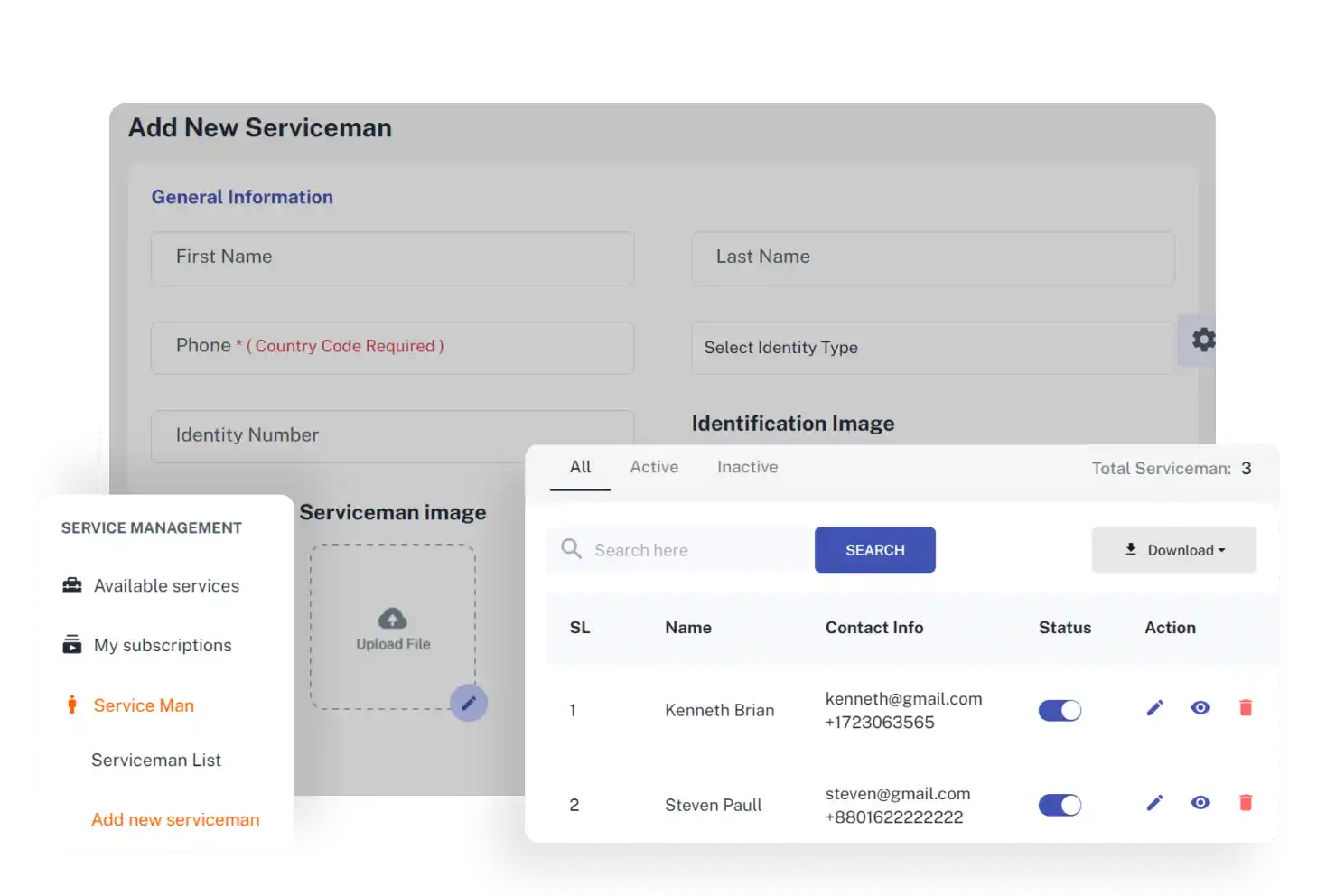1326x896 pixels.
Task: Edit Steven Paull with pencil icon
Action: pyautogui.click(x=1154, y=803)
